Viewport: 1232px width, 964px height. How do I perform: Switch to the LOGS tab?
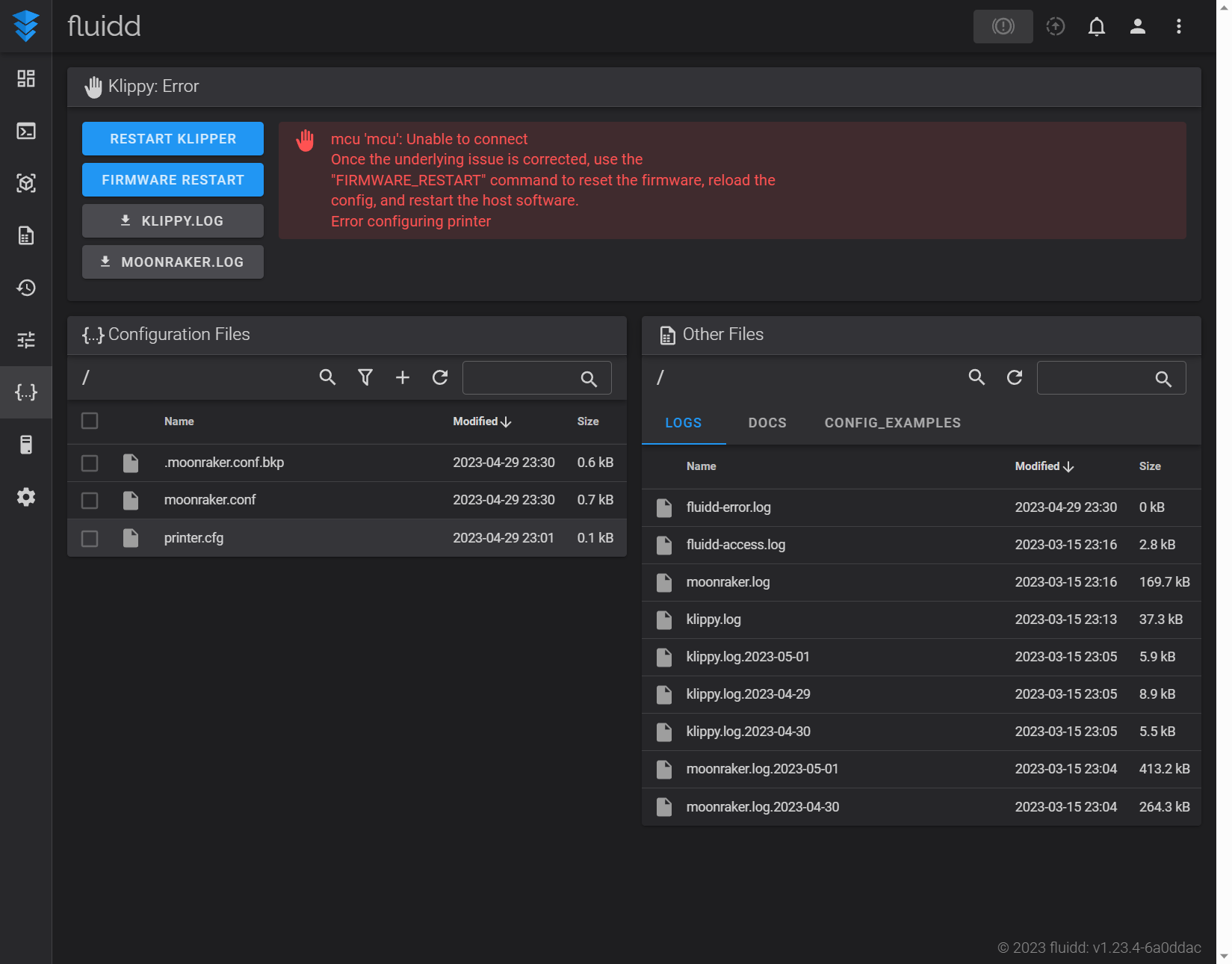point(684,423)
